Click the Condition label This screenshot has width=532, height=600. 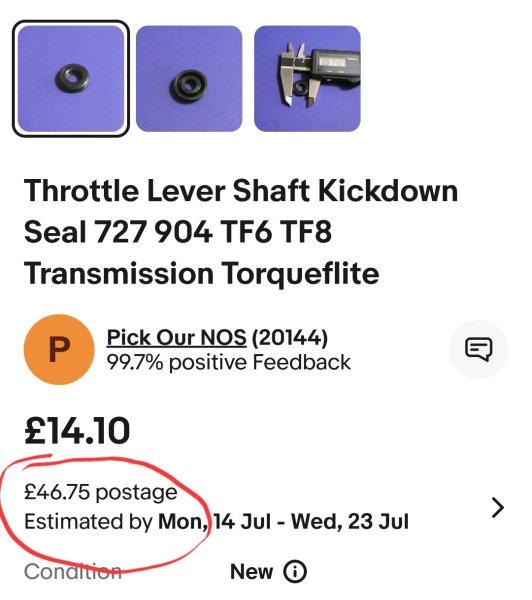(73, 572)
